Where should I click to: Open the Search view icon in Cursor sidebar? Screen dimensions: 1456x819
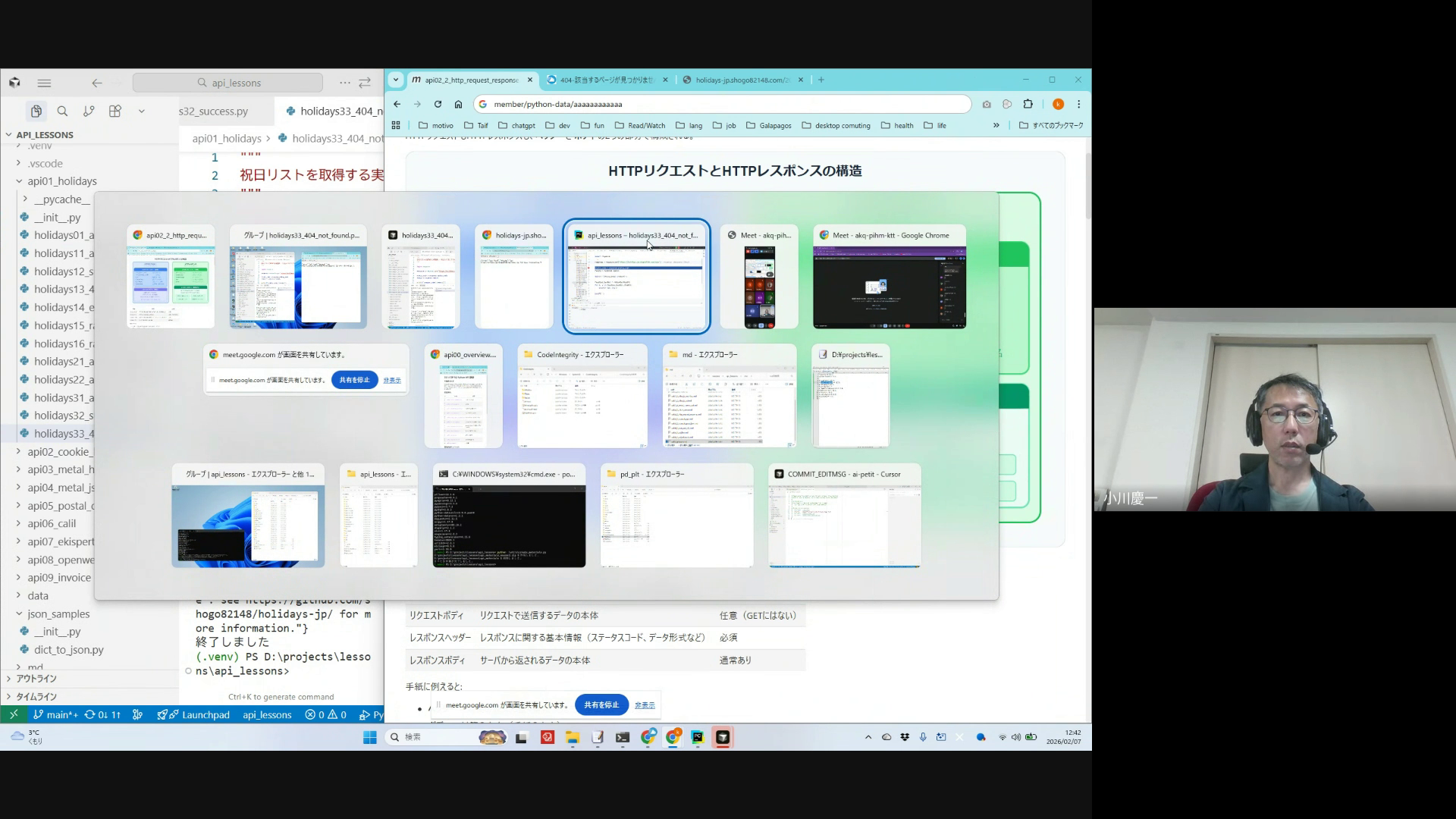pyautogui.click(x=62, y=111)
